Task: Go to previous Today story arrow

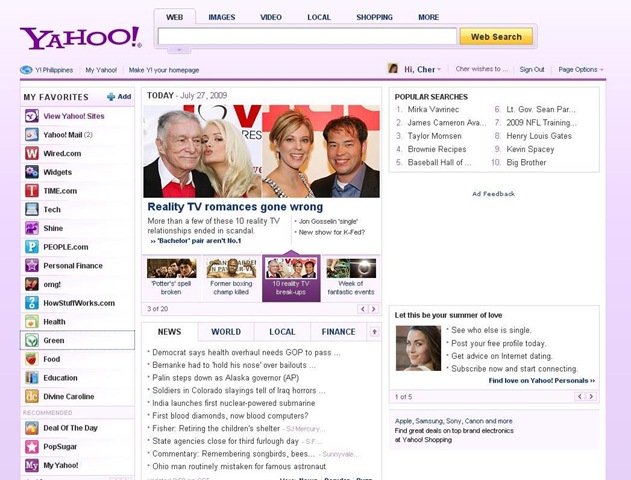Action: 363,309
